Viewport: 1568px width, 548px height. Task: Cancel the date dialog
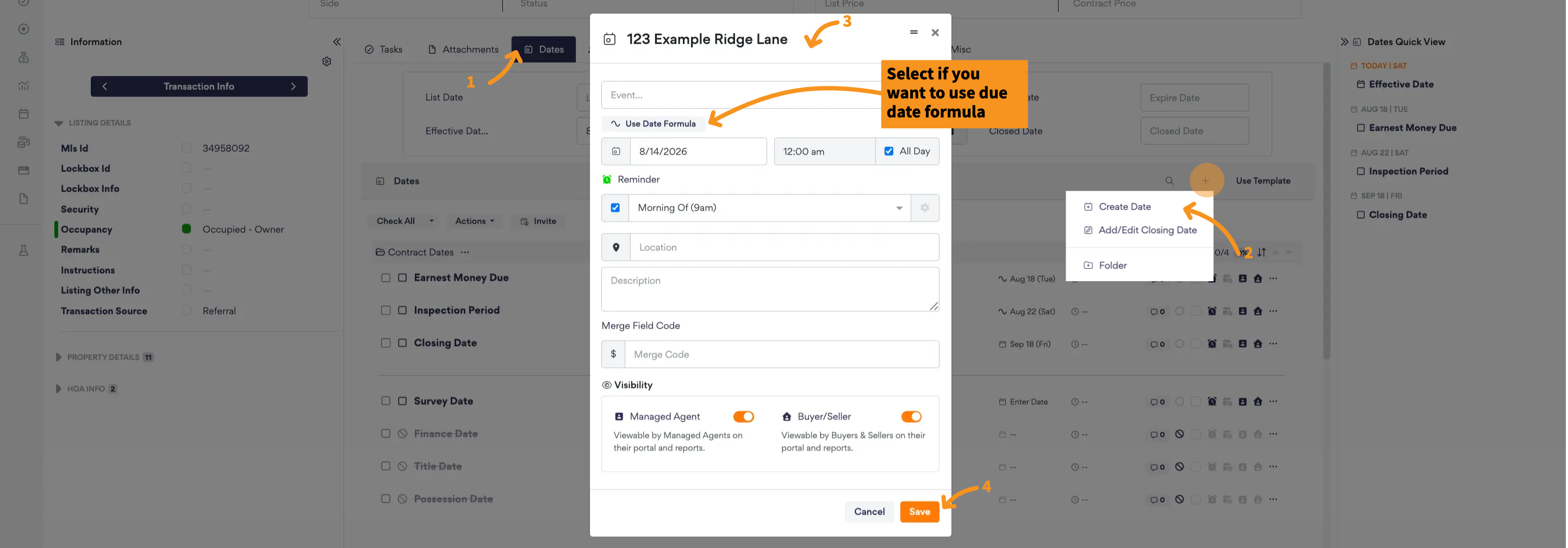tap(869, 512)
